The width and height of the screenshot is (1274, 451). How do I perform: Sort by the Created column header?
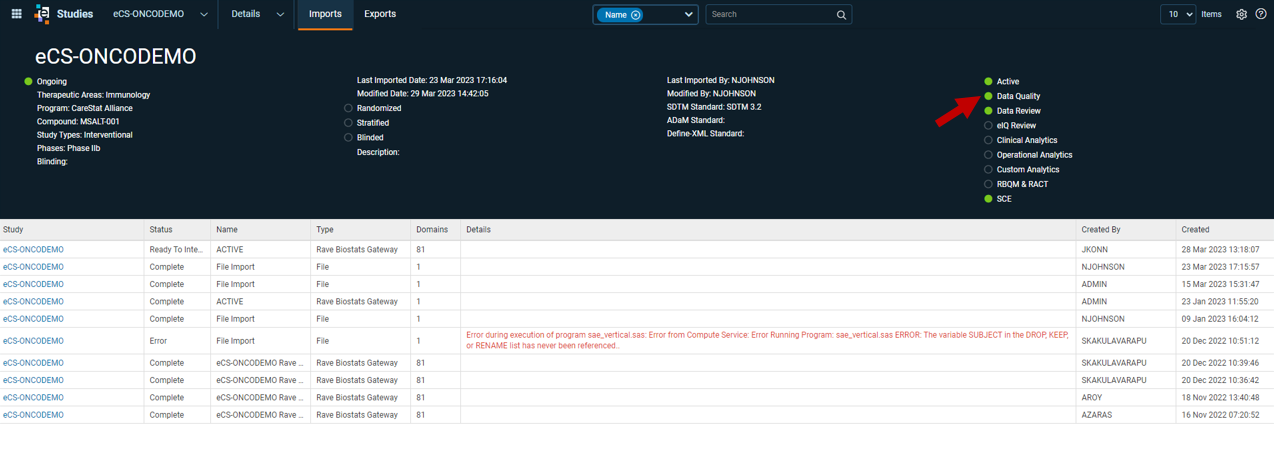click(x=1195, y=230)
